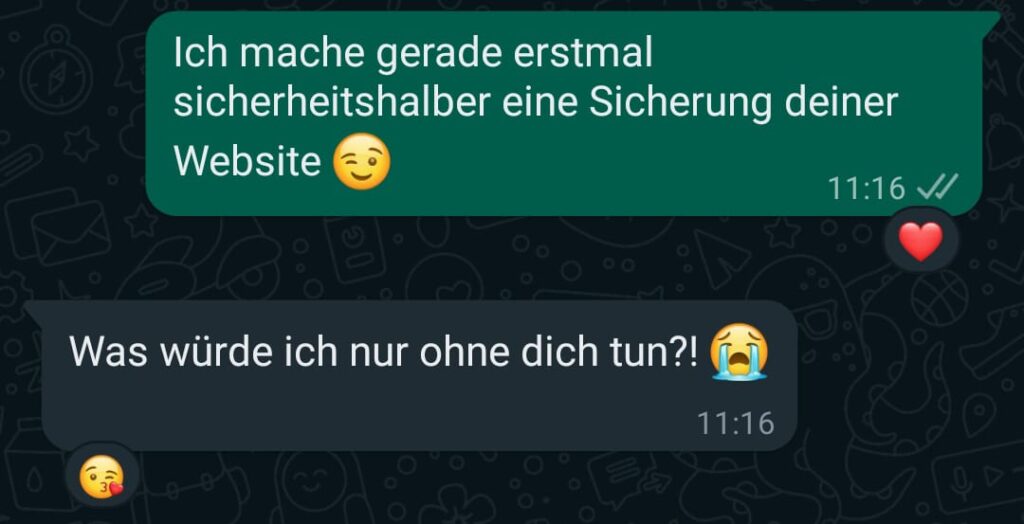1024x524 pixels.
Task: Tap the 11:16 time on green message
Action: [x=867, y=189]
